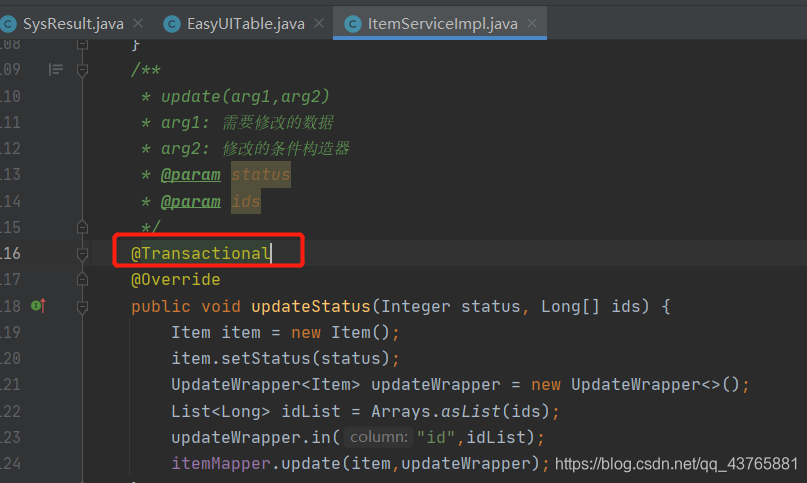Switch to the EasyUITable.java tab
Viewport: 807px width, 483px height.
tap(245, 24)
